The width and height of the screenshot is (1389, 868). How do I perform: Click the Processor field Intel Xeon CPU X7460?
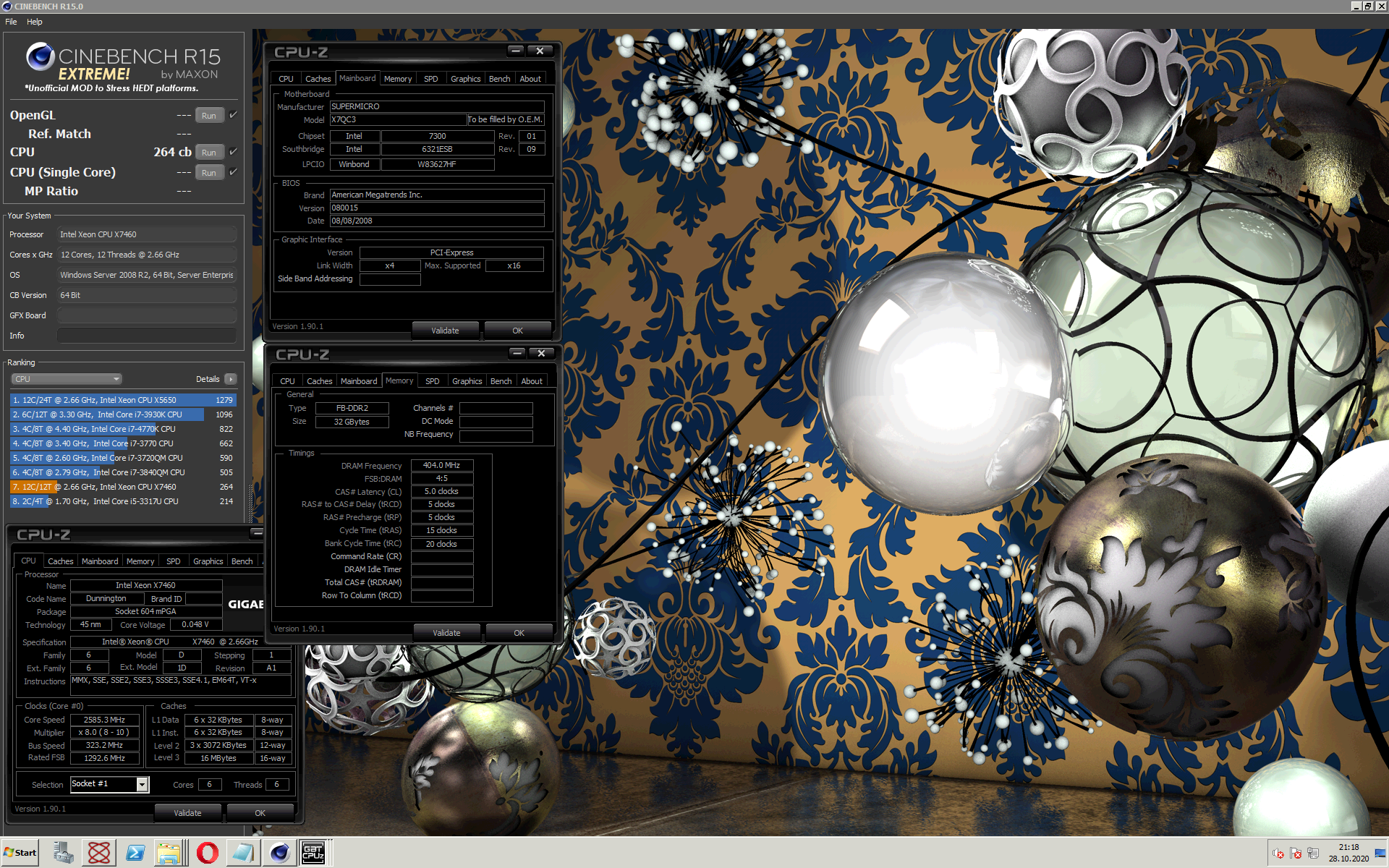click(146, 234)
